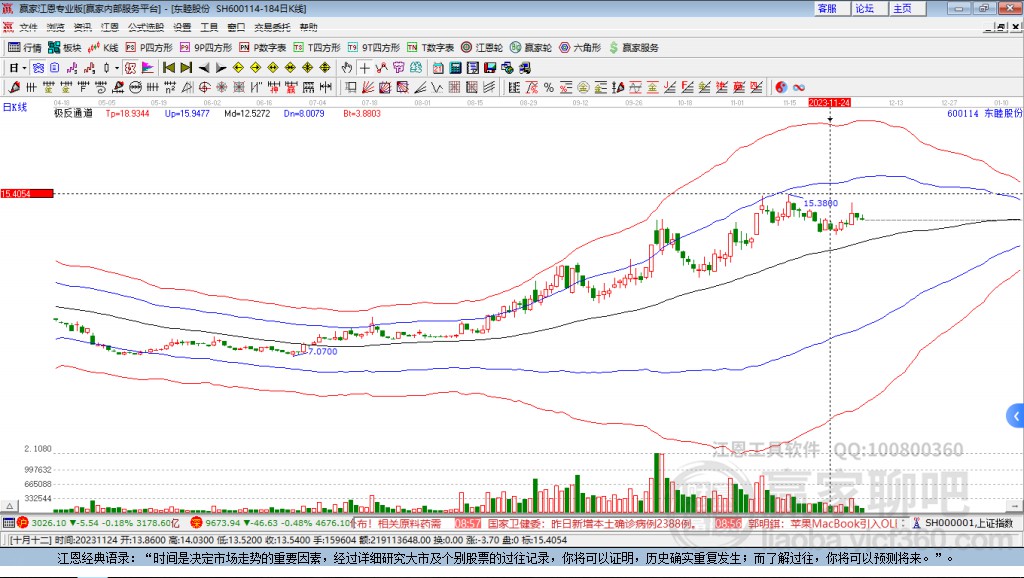Screen dimensions: 1024x578
Task: Click the floppy disk save icon
Action: click(x=490, y=68)
